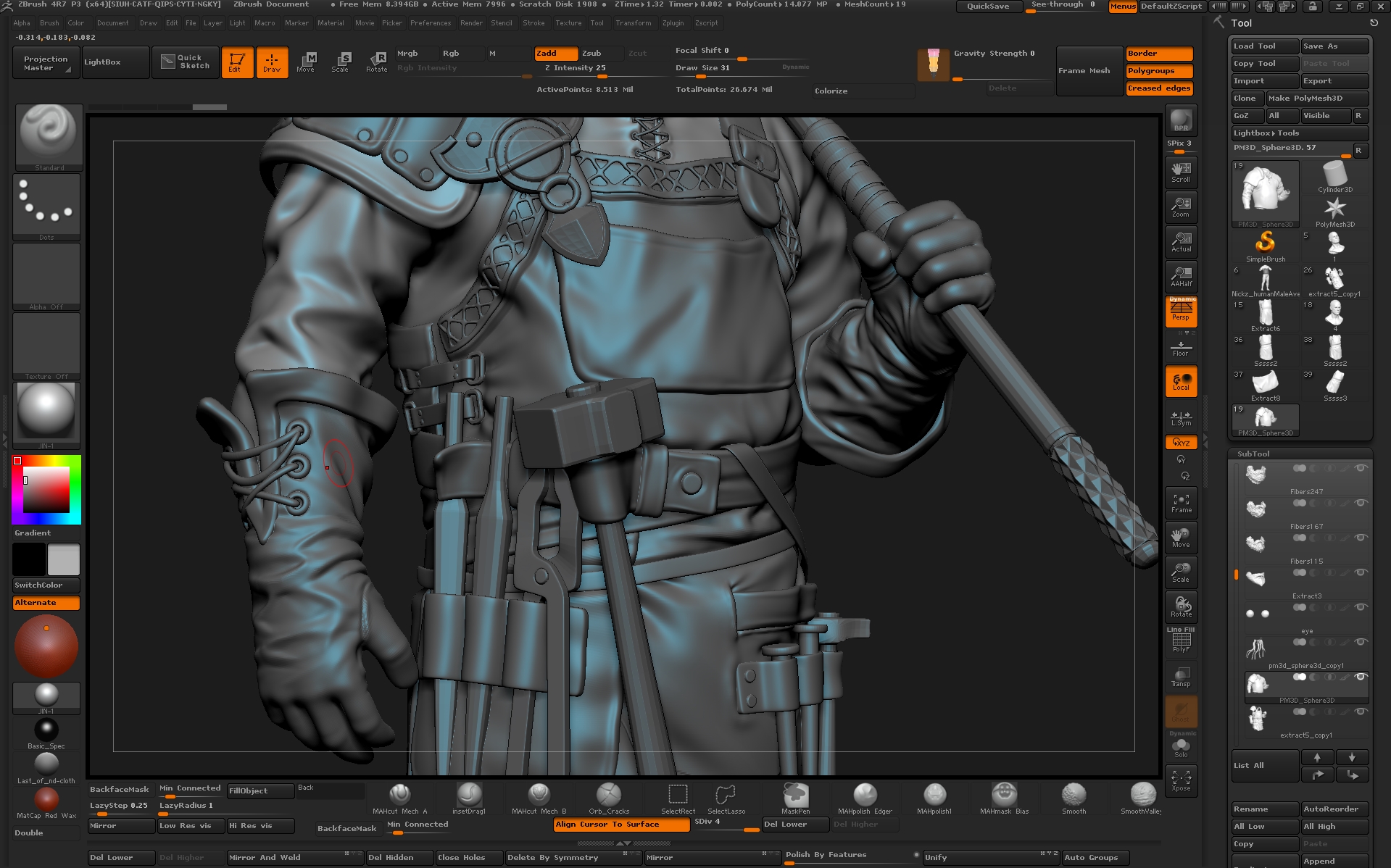Click the Zoom canvas icon
The image size is (1391, 868).
(x=1181, y=207)
